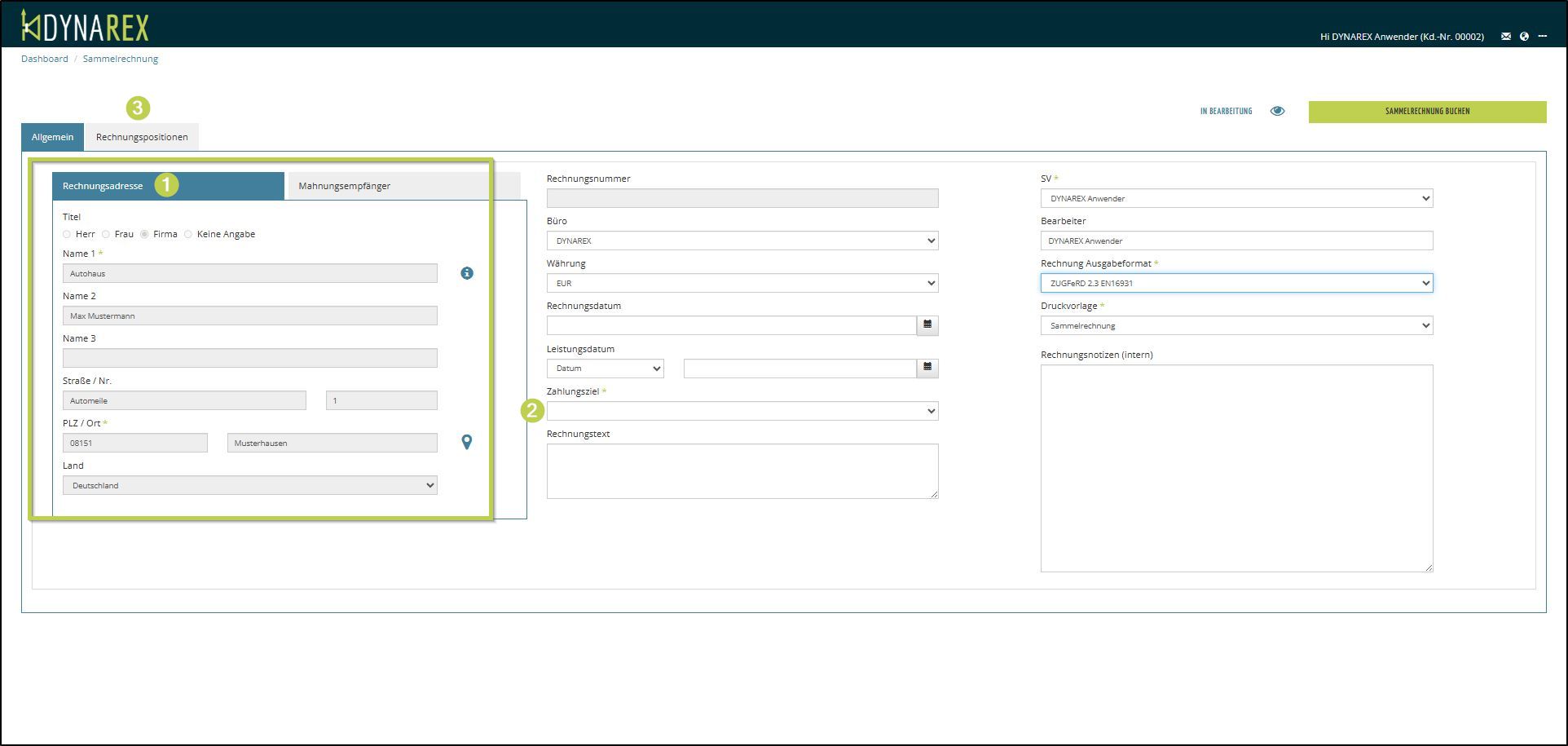Open the Rechnung Ausgabeformat dropdown

[x=1236, y=283]
